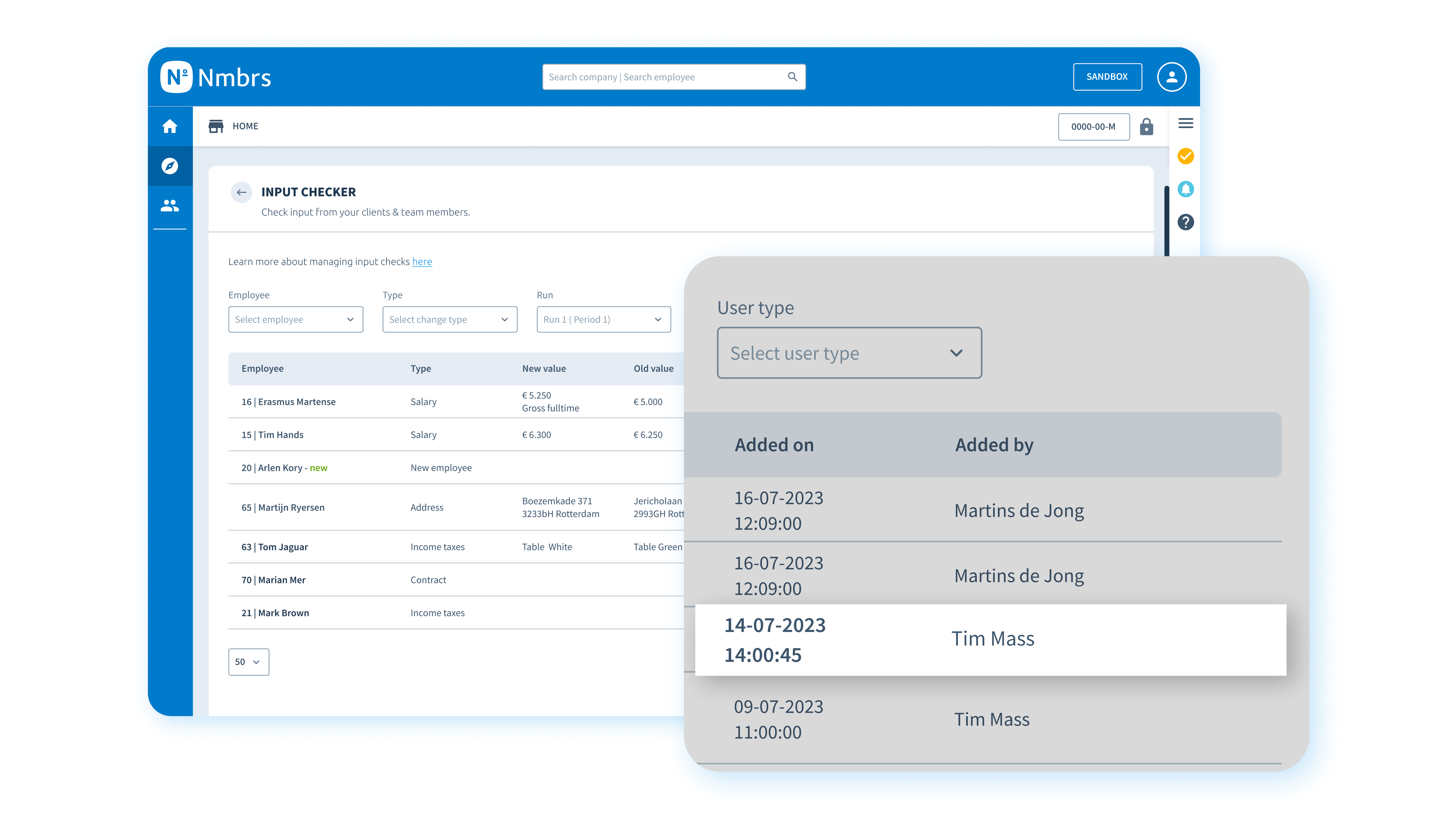1456x819 pixels.
Task: Click the '€ 5.250 Gross fulltime' new value
Action: 551,402
